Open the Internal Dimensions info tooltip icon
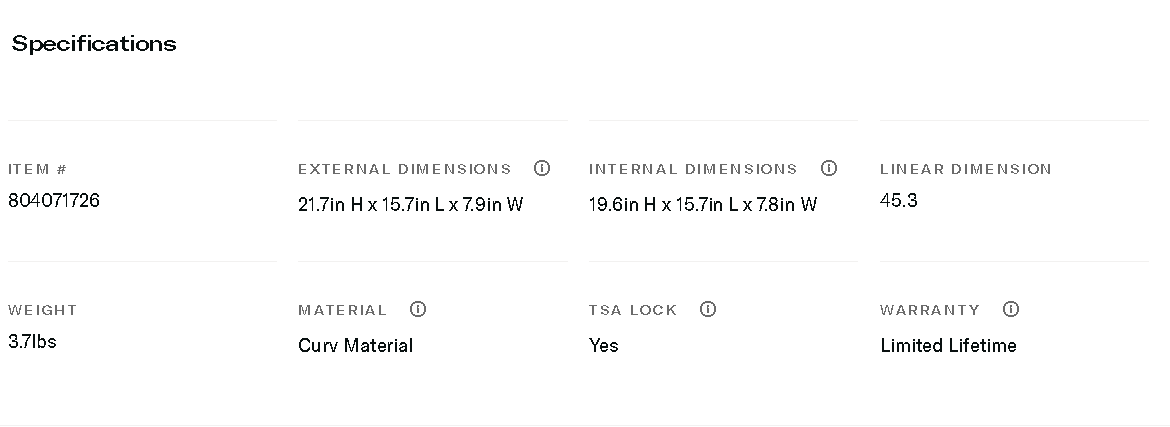The image size is (1170, 427). click(829, 168)
